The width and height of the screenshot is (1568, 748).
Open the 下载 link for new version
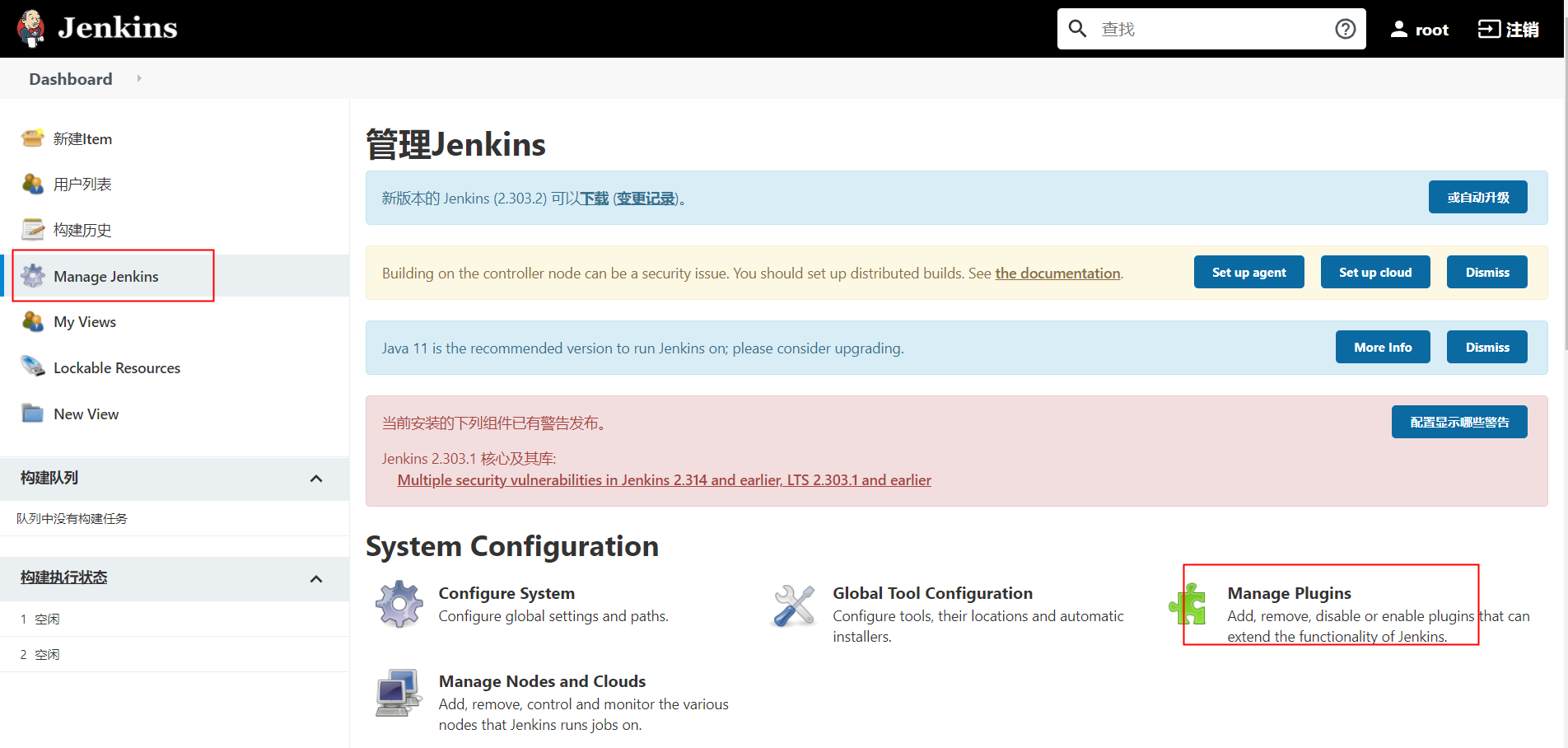(594, 199)
